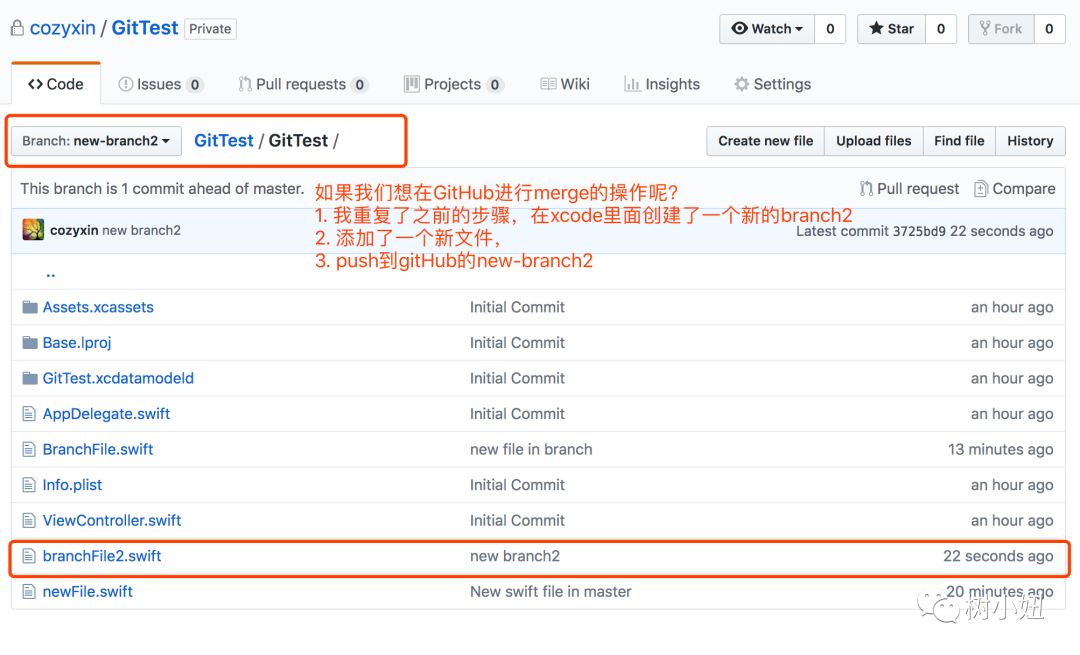This screenshot has height=655, width=1080.
Task: Click the file icon beside BranchFile.swift
Action: coord(29,450)
